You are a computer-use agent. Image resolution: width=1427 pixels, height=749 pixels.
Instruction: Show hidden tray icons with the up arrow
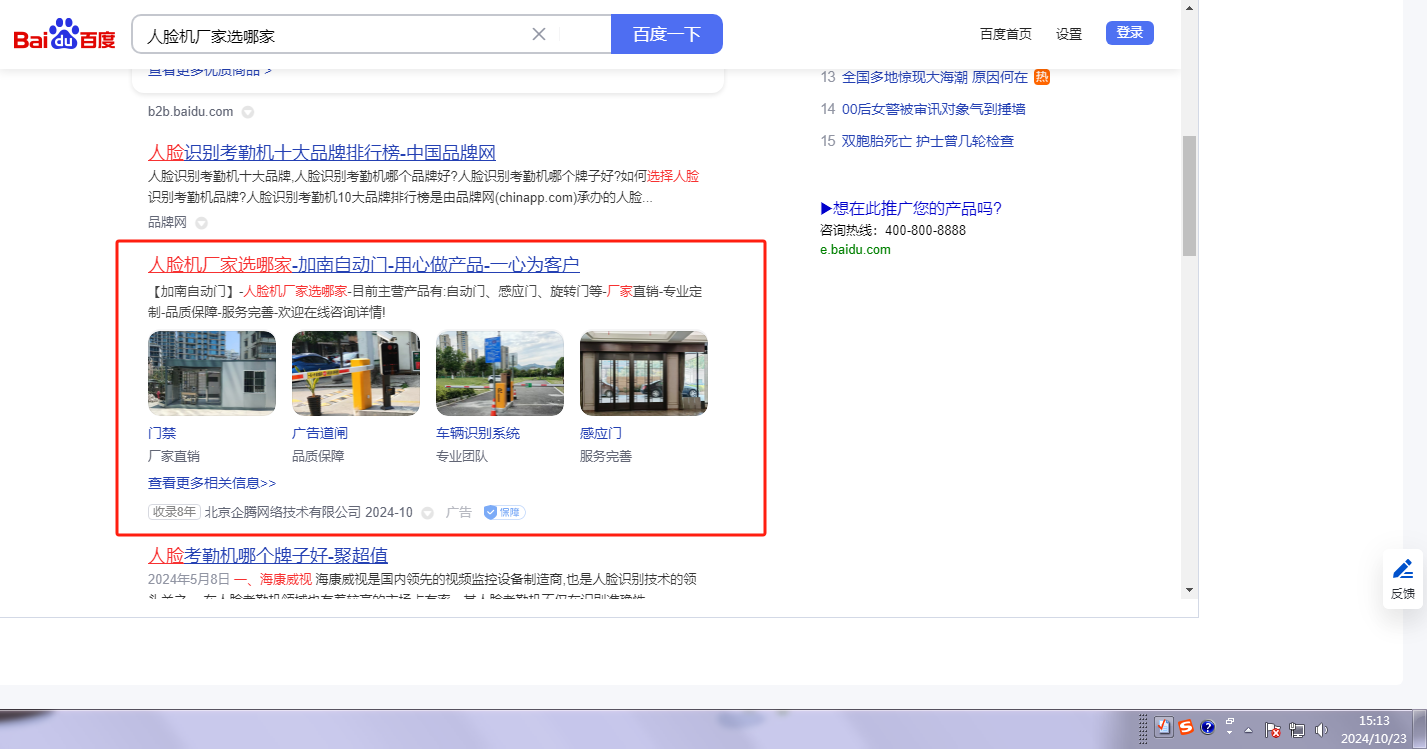[1248, 729]
